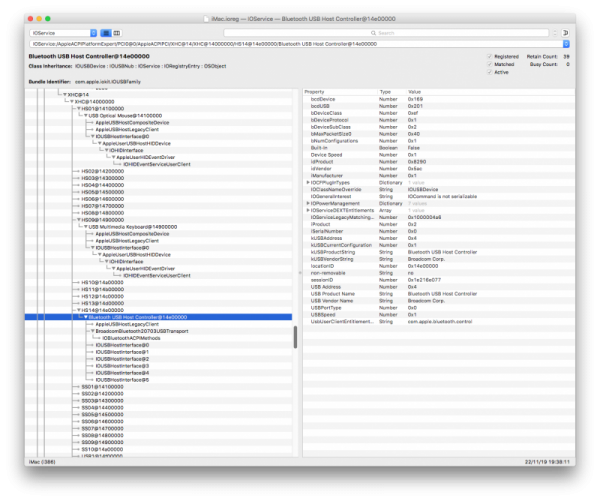Select the USB Vendor Name property row
This screenshot has height=501, width=600.
439,301
